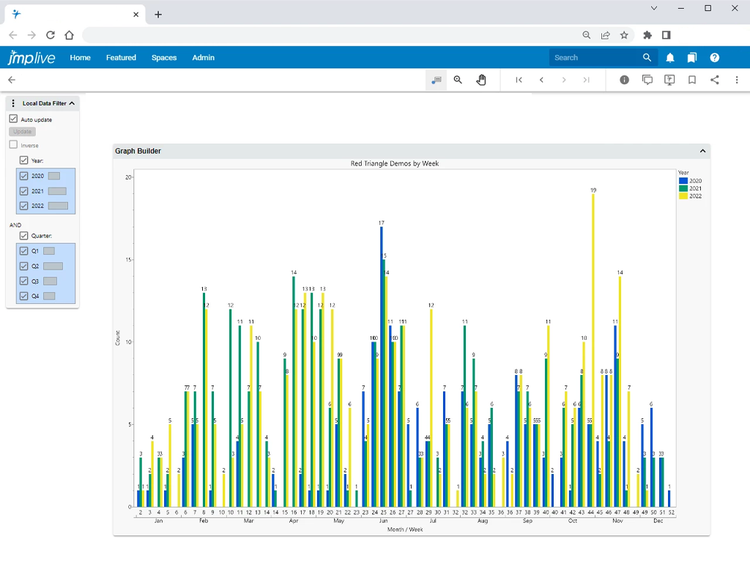This screenshot has width=750, height=583.
Task: Open the report info details icon
Action: click(x=624, y=80)
